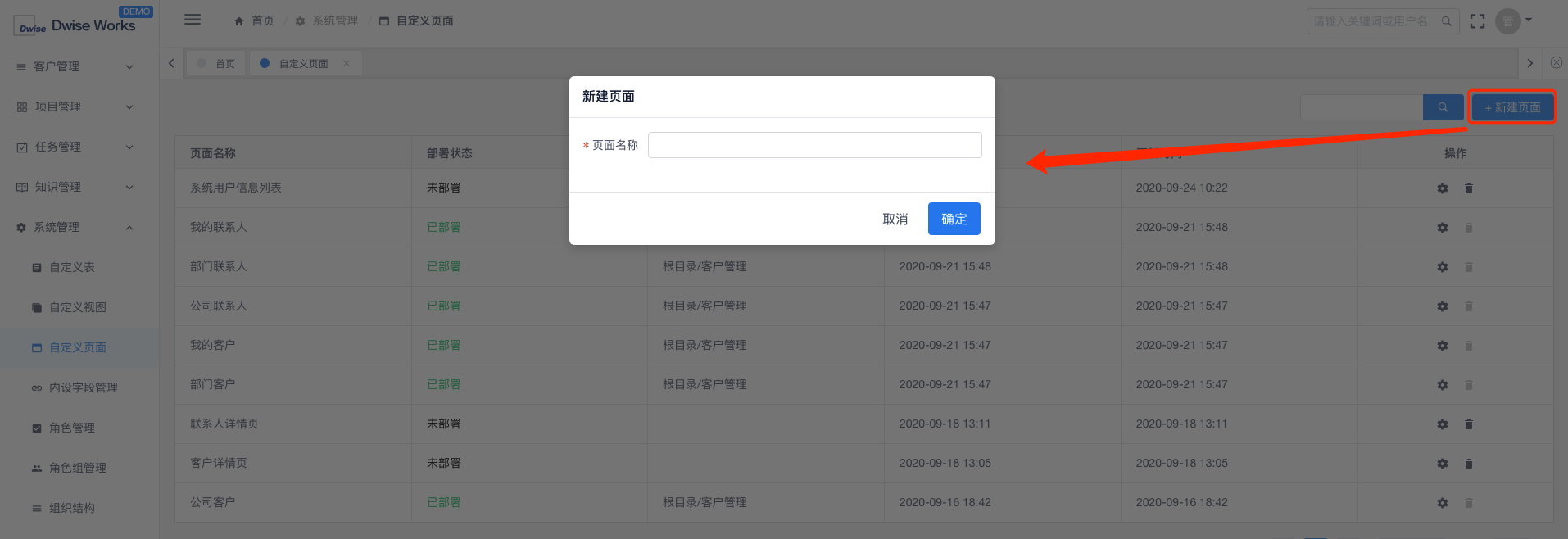Click settings gear for 公司客户 row
The height and width of the screenshot is (539, 1568).
pos(1442,503)
